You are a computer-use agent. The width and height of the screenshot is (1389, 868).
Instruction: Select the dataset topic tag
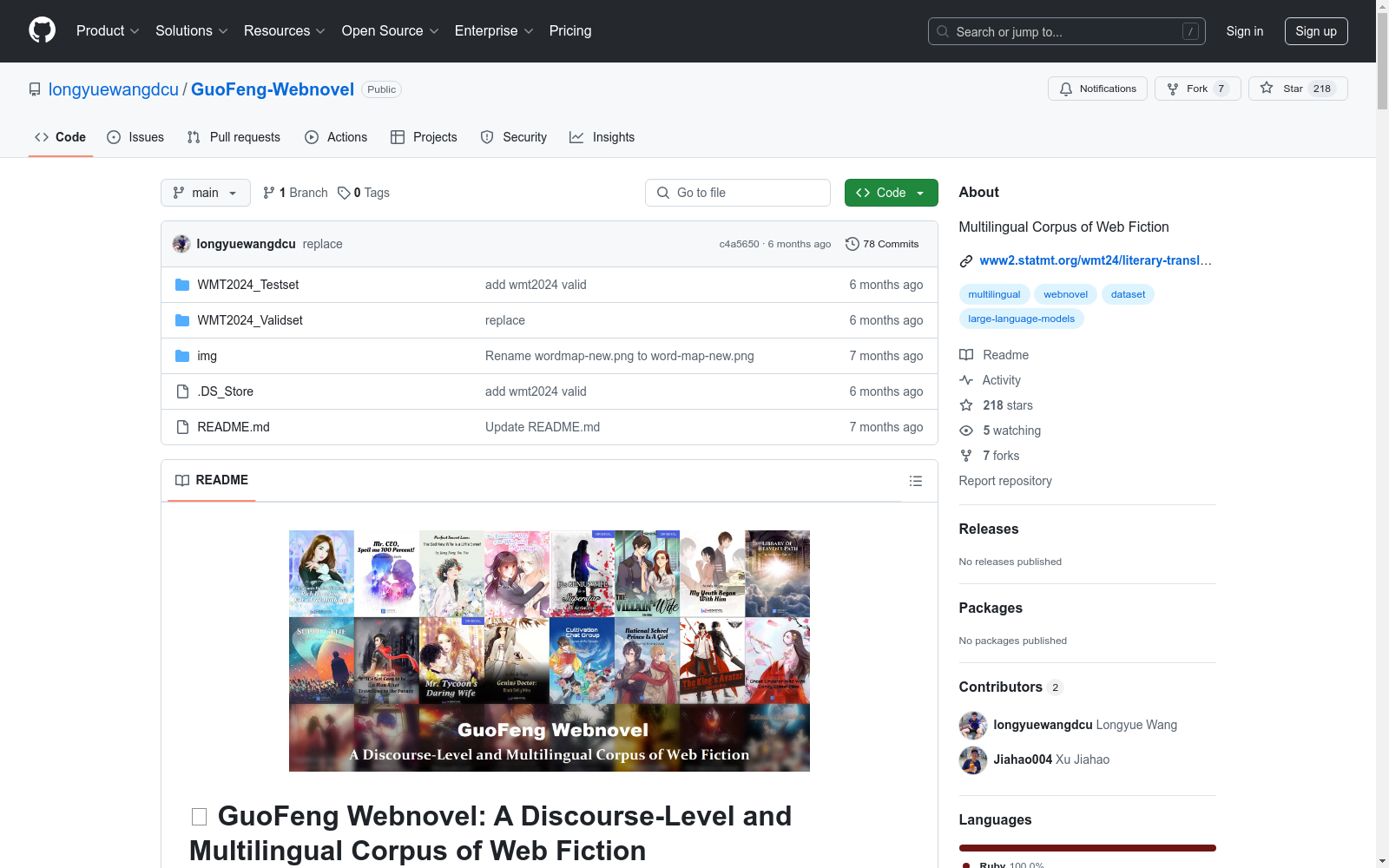[1128, 294]
